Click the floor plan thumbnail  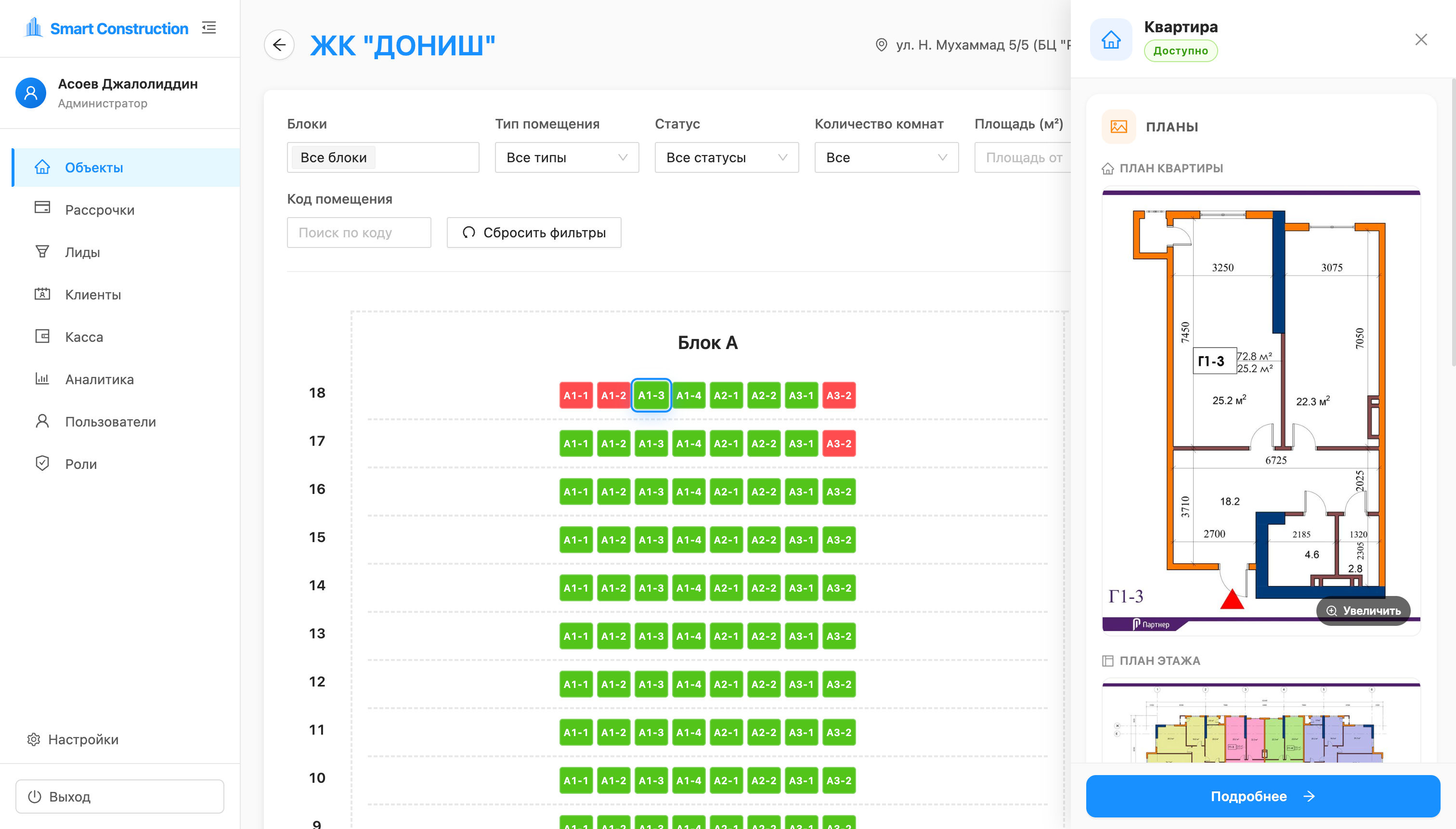point(1261,721)
